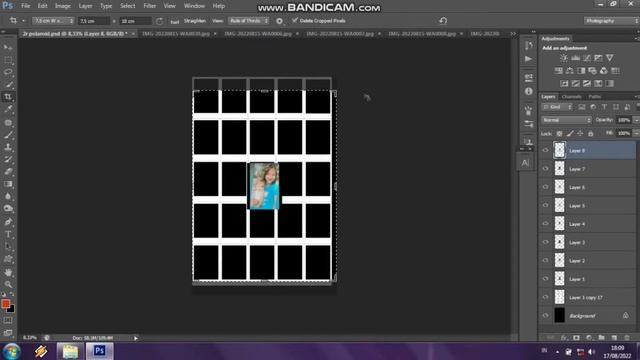Click the background black color swatch
The width and height of the screenshot is (640, 360).
tap(11, 309)
